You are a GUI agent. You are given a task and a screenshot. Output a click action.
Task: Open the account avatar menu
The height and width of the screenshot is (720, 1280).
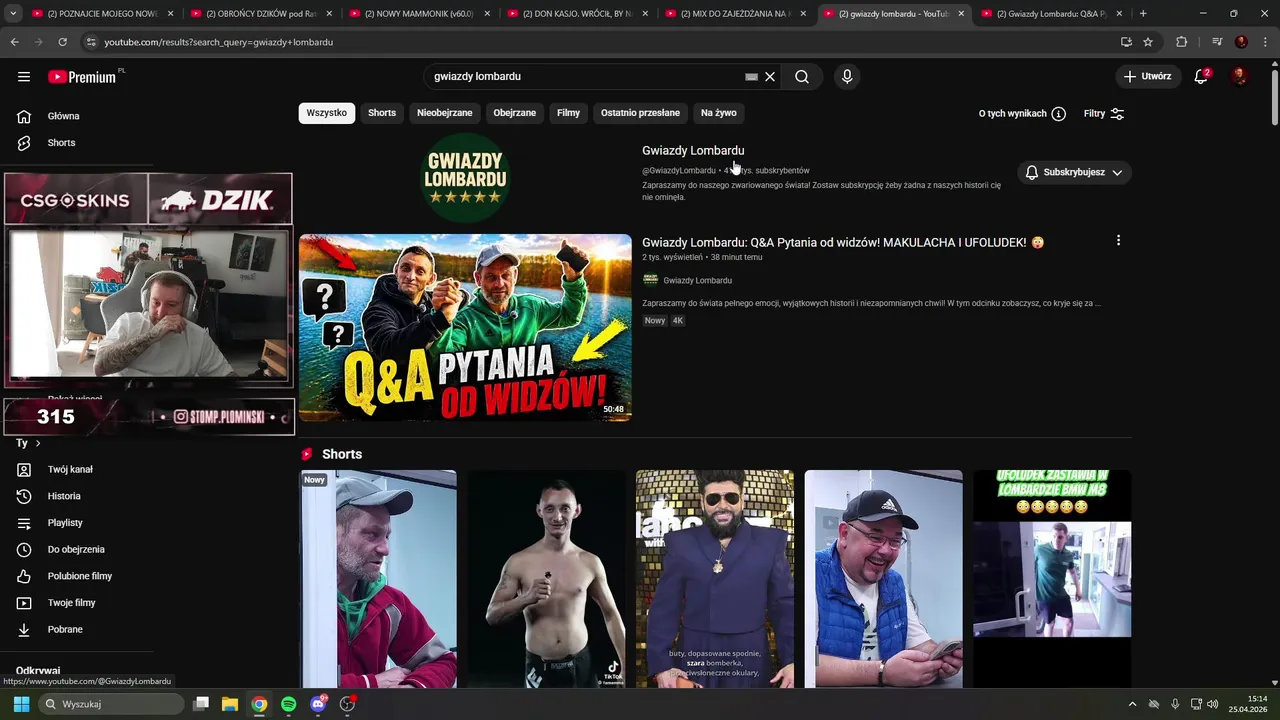[1240, 76]
